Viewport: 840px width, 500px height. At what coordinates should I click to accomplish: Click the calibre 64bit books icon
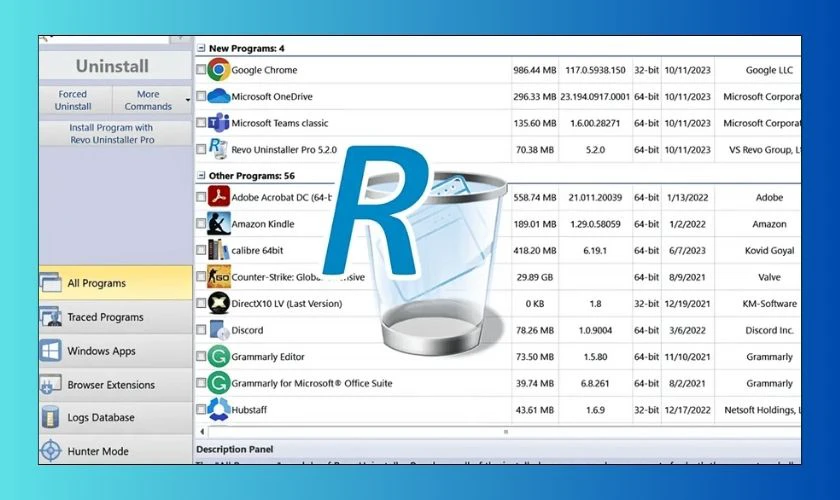coord(219,250)
